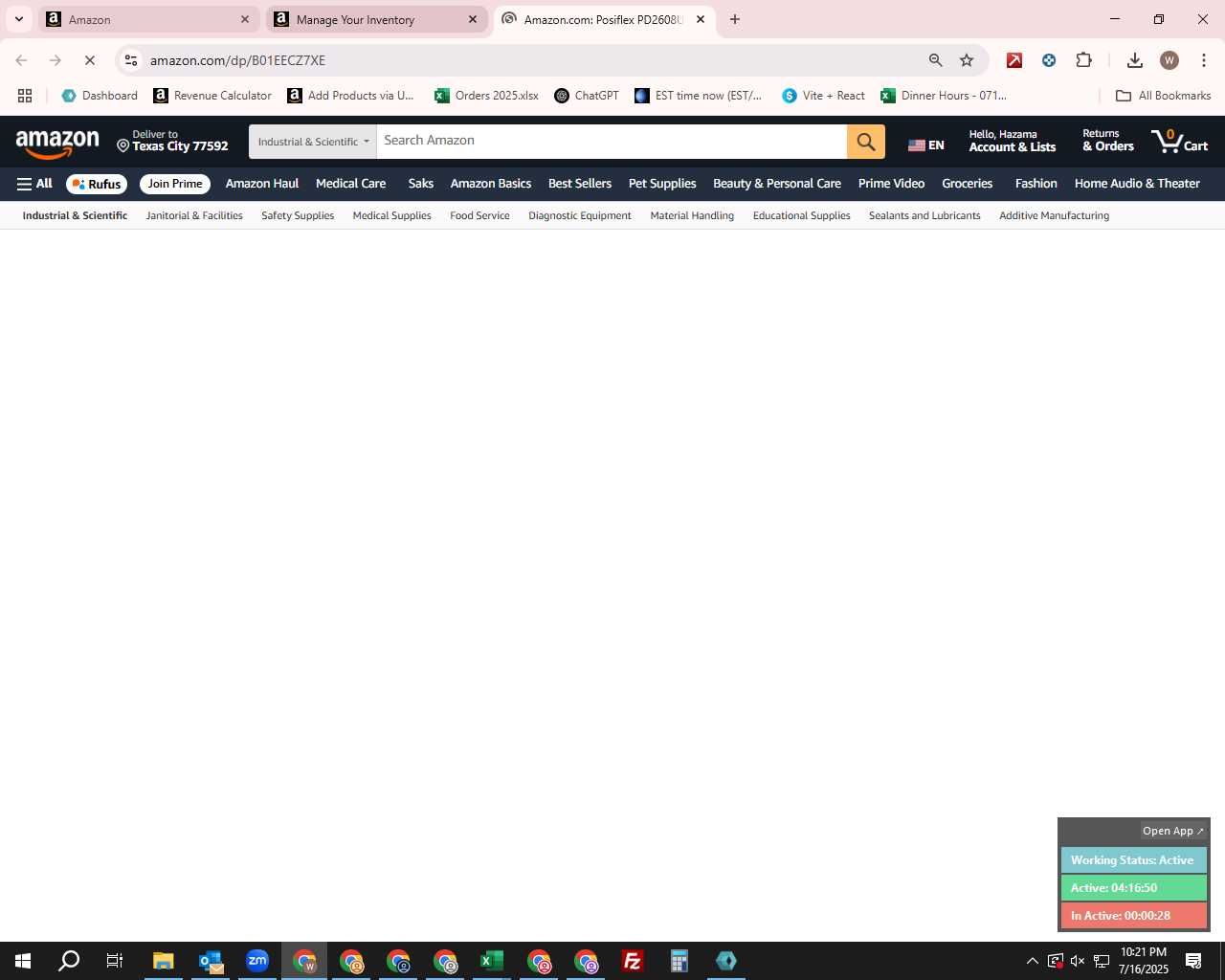The width and height of the screenshot is (1225, 980).
Task: Open the shopping cart
Action: pyautogui.click(x=1180, y=142)
